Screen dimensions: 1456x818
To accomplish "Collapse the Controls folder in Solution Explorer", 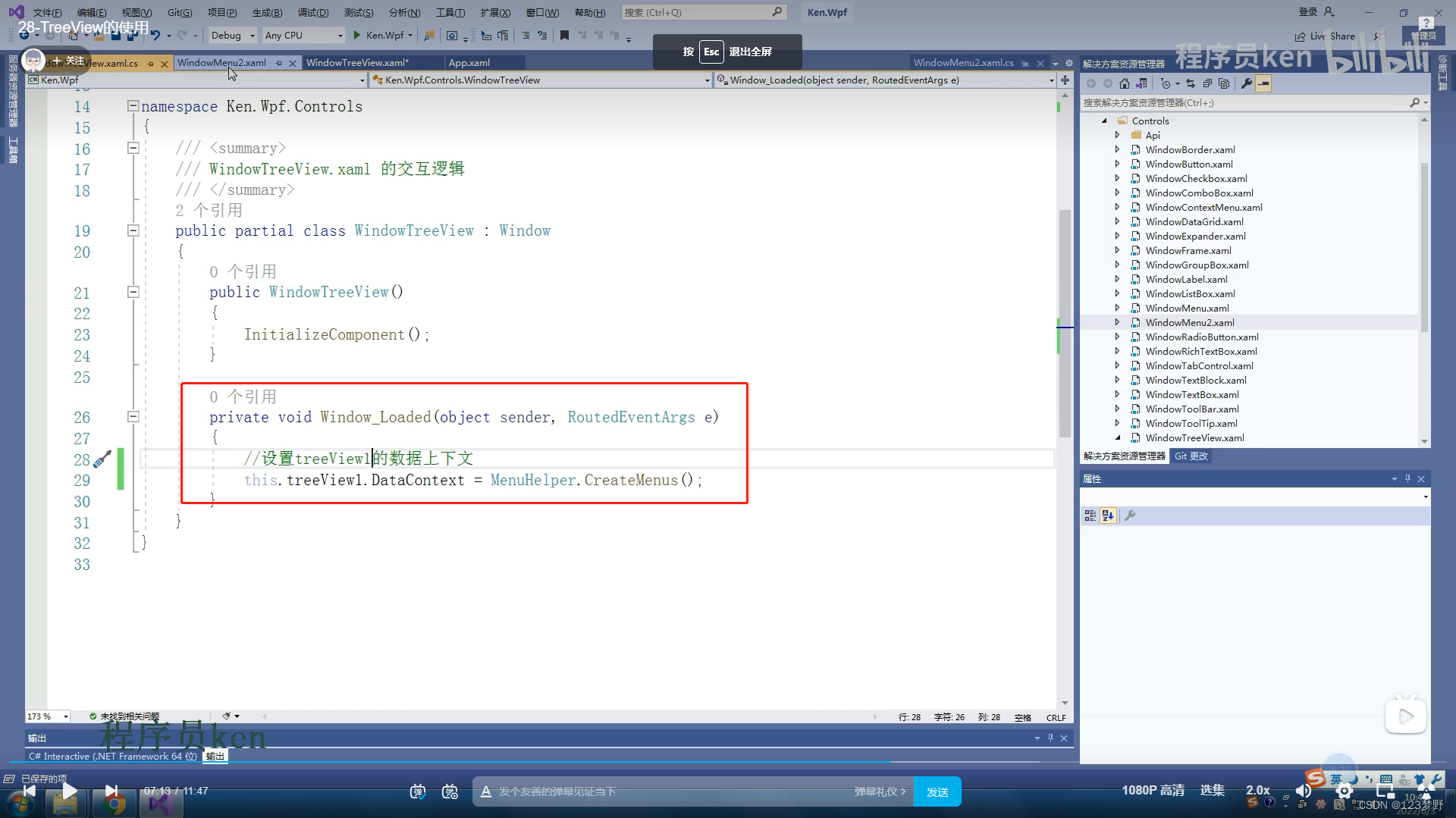I will [x=1104, y=121].
